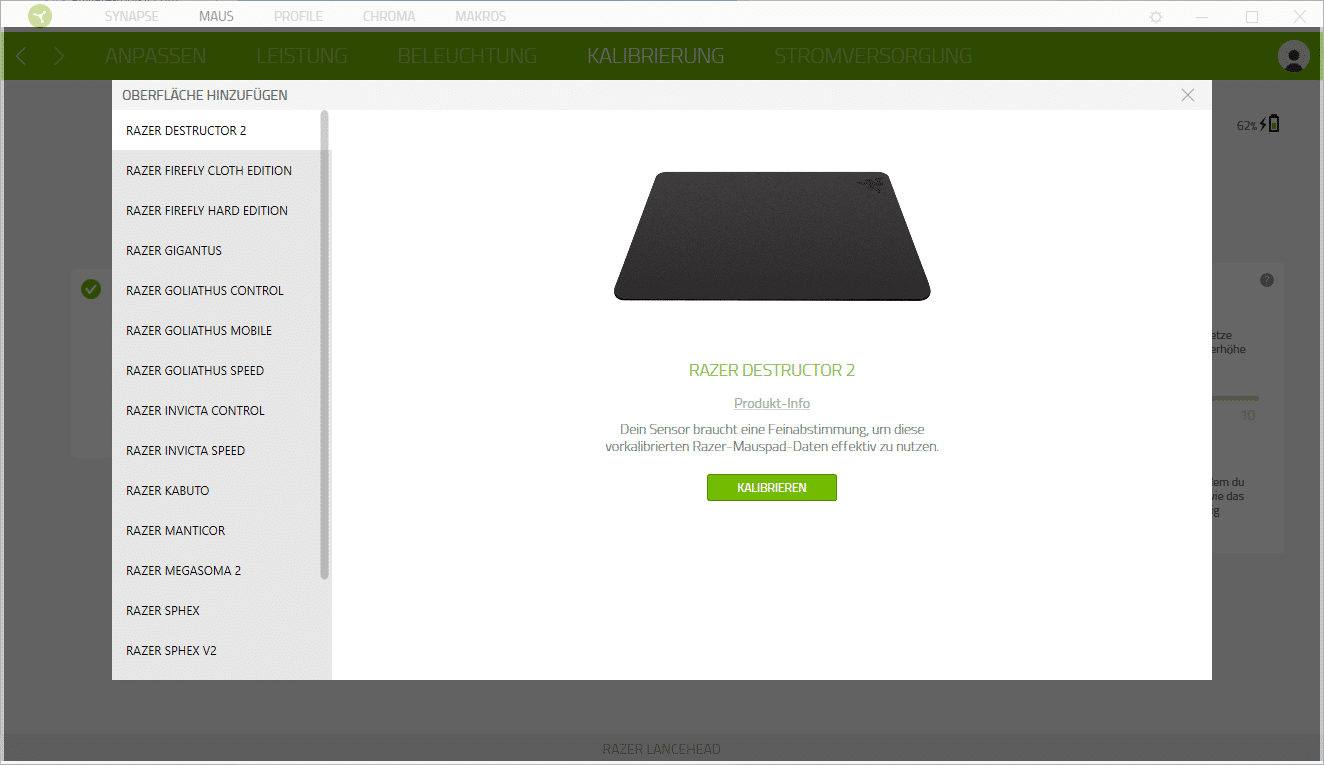Click the green checkmark status icon

[91, 289]
